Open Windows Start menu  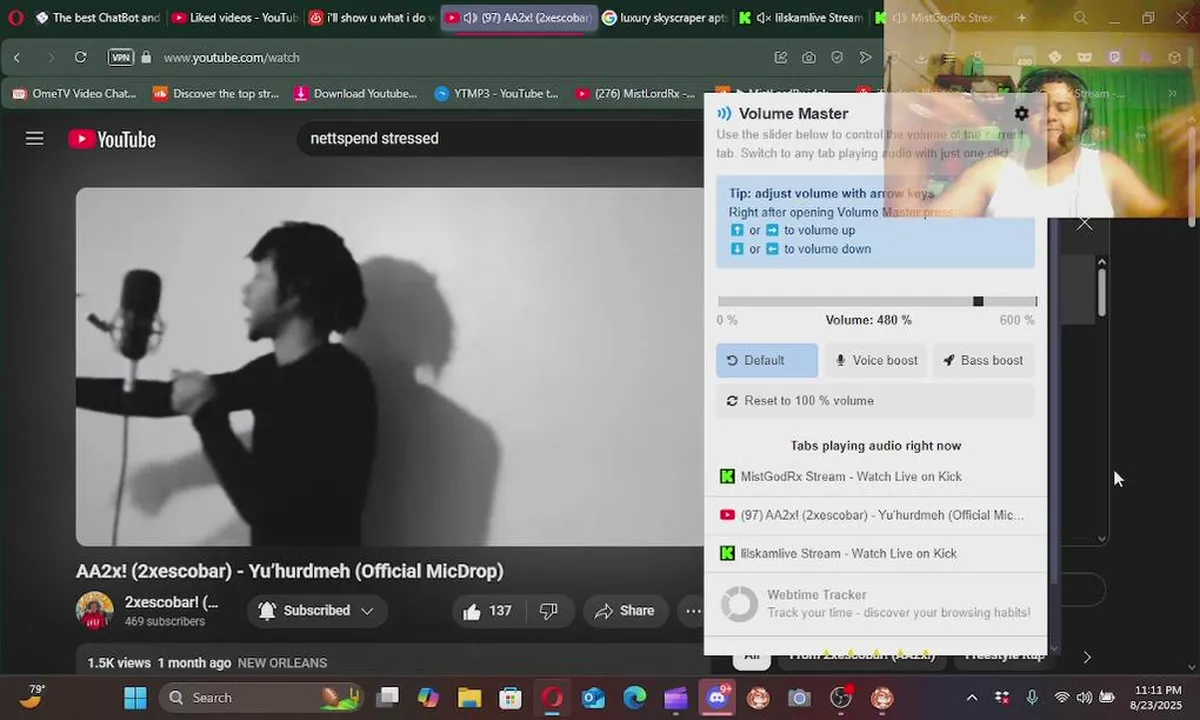(x=135, y=697)
